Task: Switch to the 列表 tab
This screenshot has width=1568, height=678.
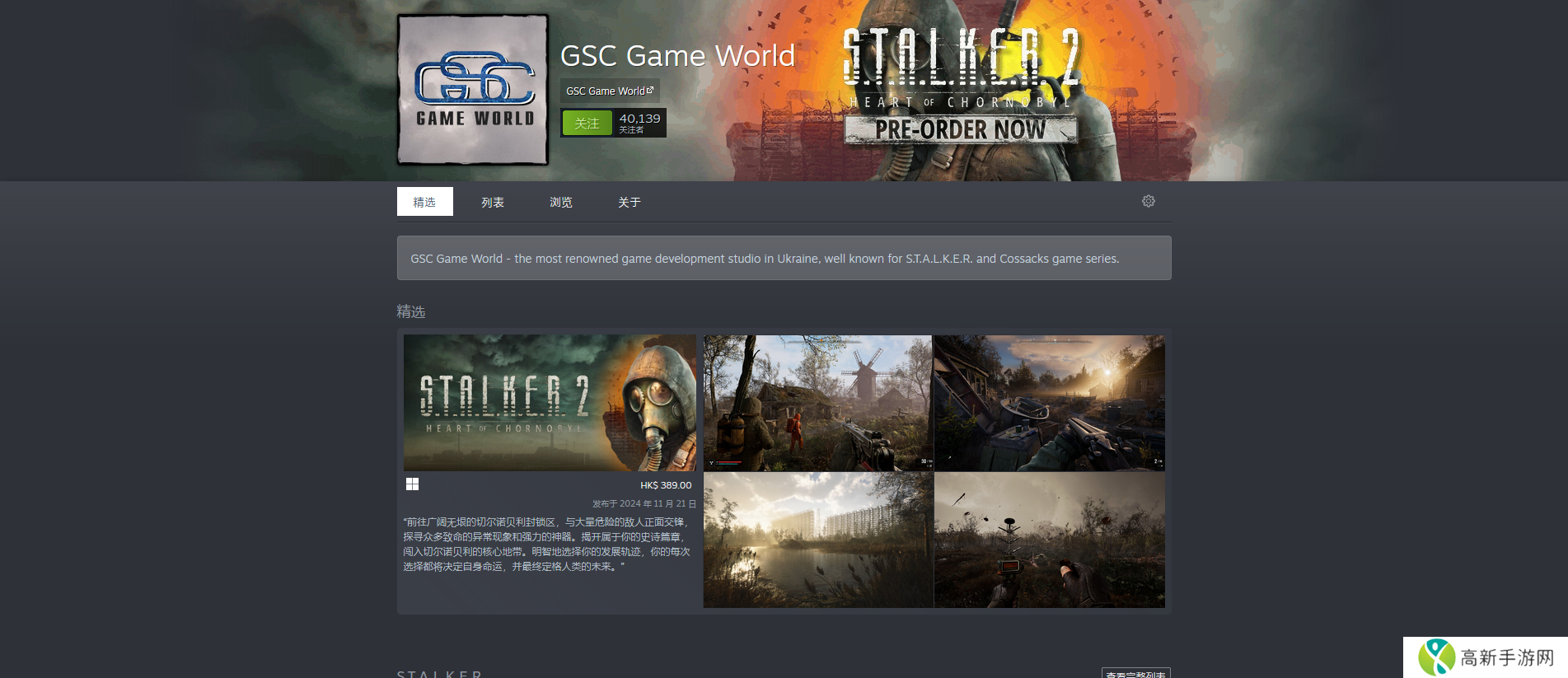Action: pos(493,202)
